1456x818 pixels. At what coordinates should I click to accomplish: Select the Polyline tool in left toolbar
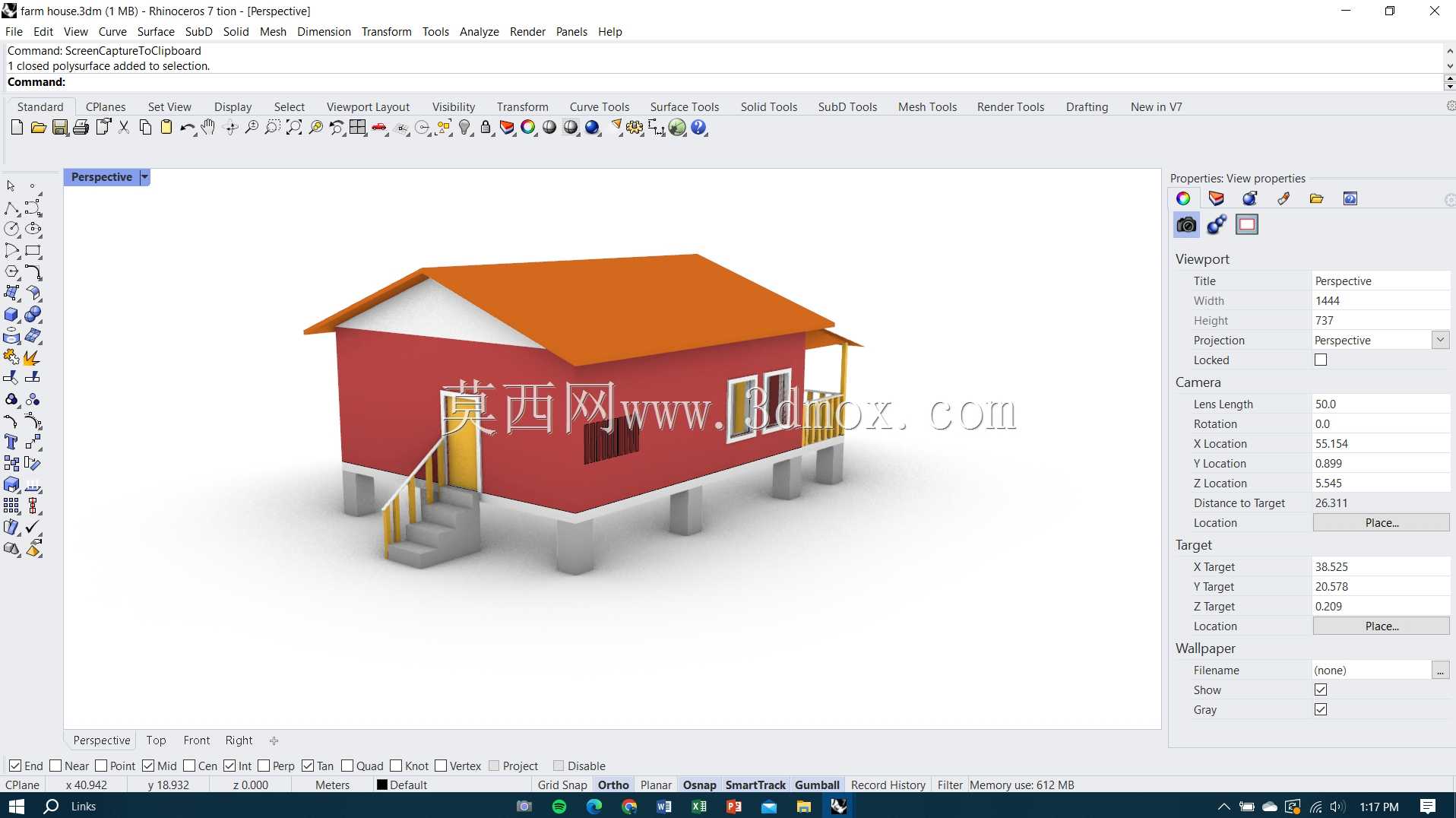(12, 208)
